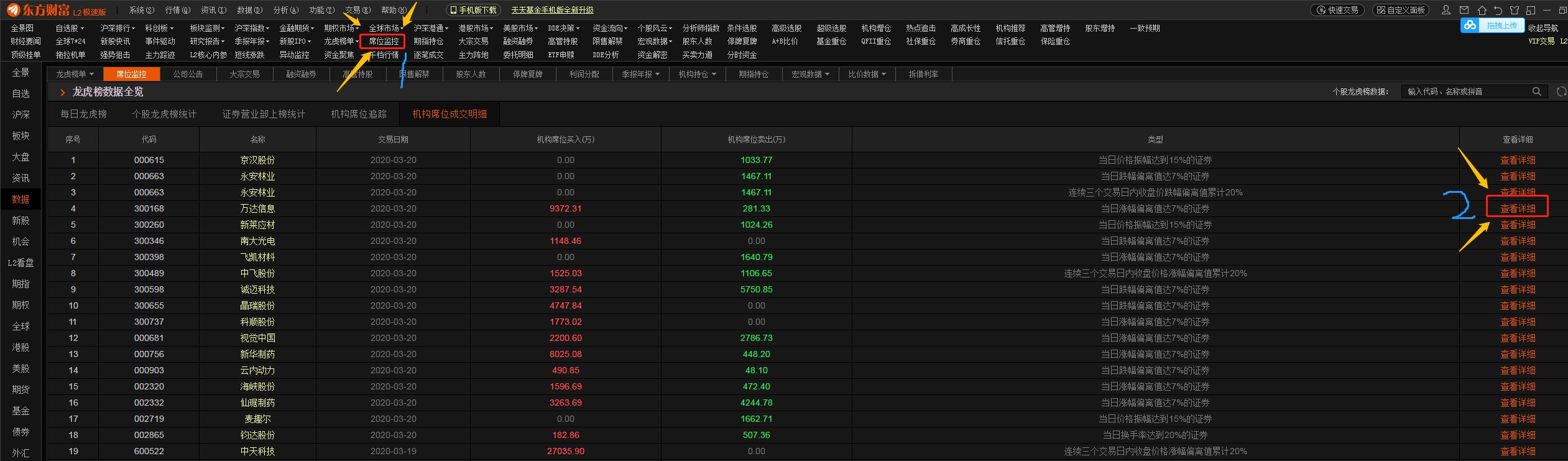Click the 快速交易 quick trade button
The image size is (1568, 461).
1336,10
